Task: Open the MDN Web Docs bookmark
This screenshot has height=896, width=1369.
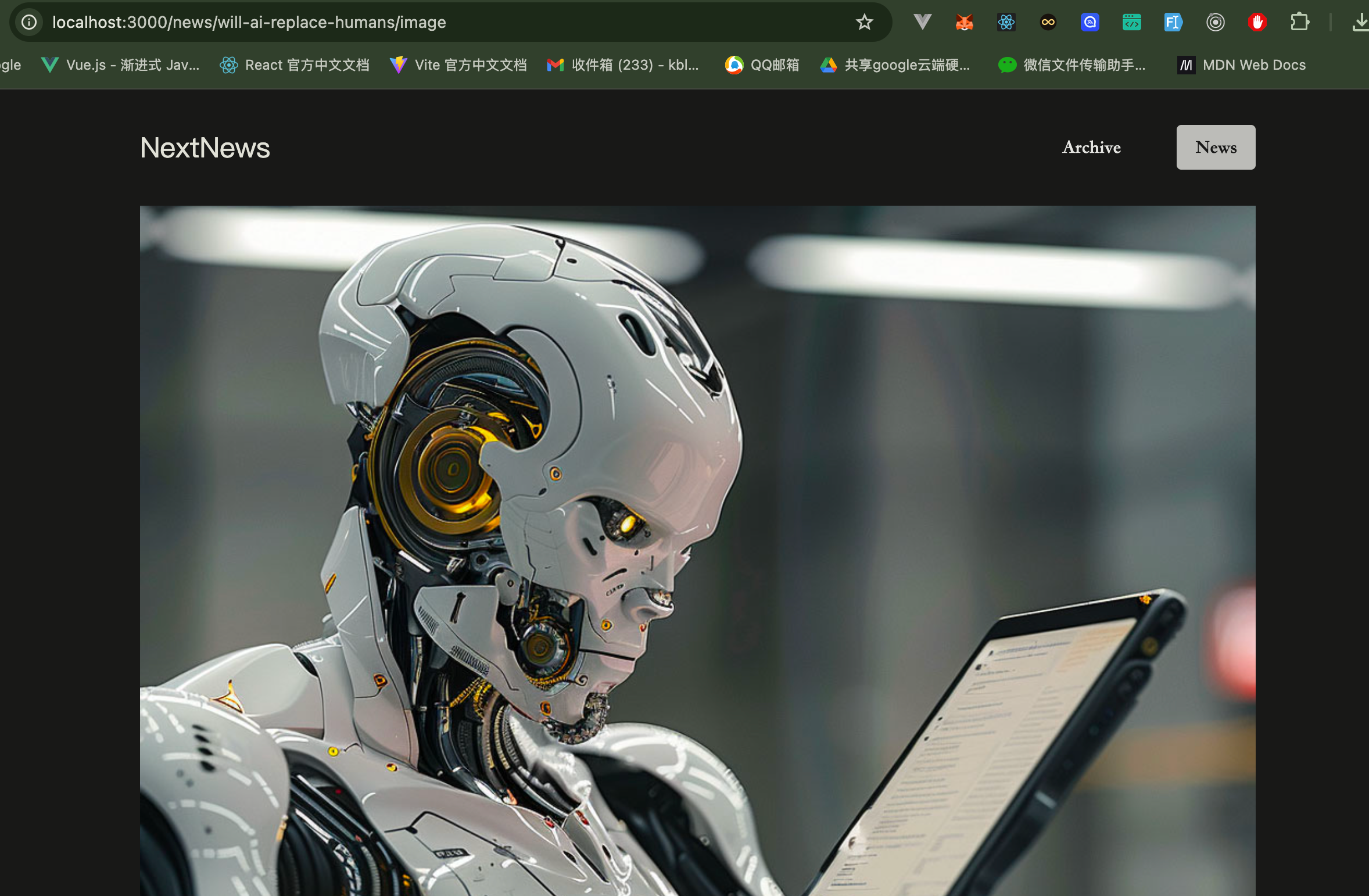Action: pyautogui.click(x=1242, y=65)
